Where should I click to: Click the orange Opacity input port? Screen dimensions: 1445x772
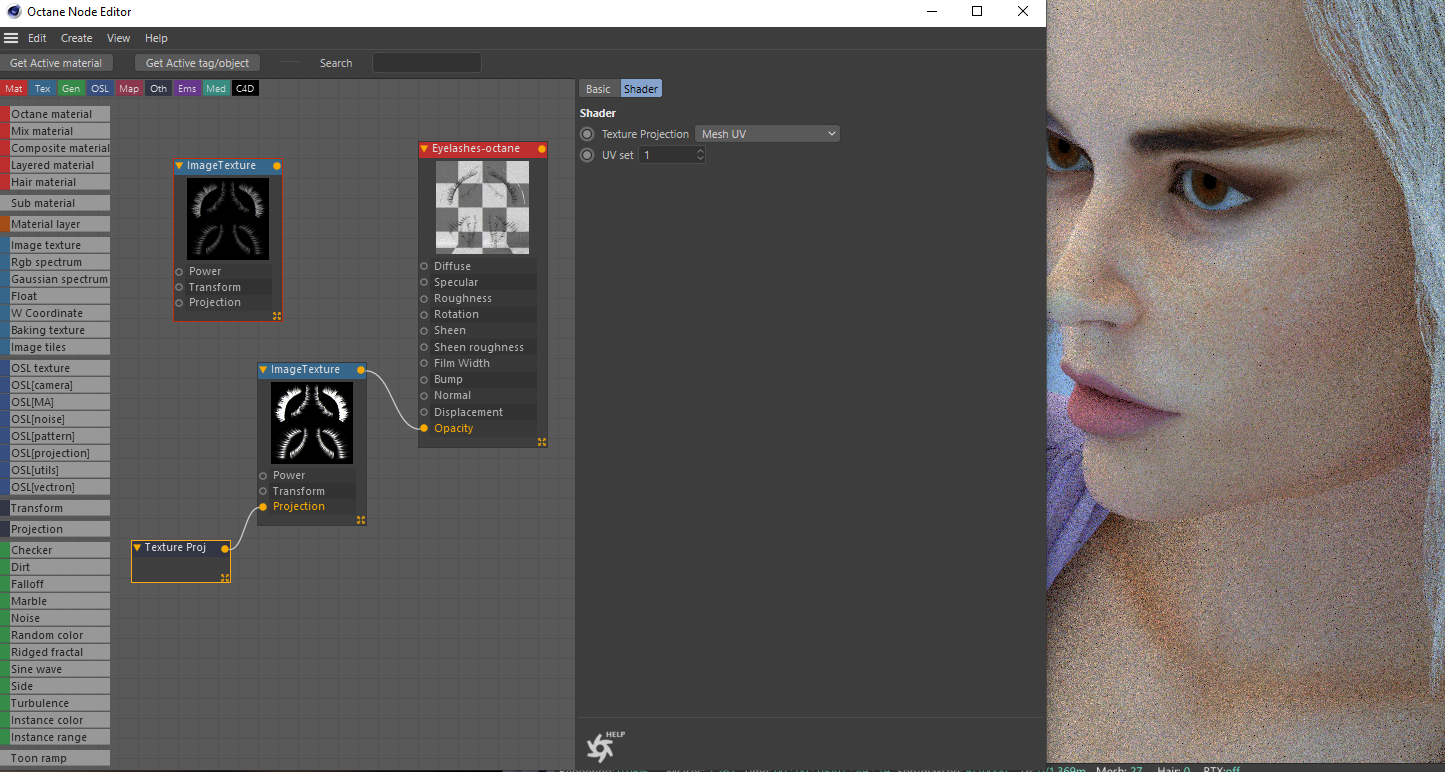coord(424,428)
